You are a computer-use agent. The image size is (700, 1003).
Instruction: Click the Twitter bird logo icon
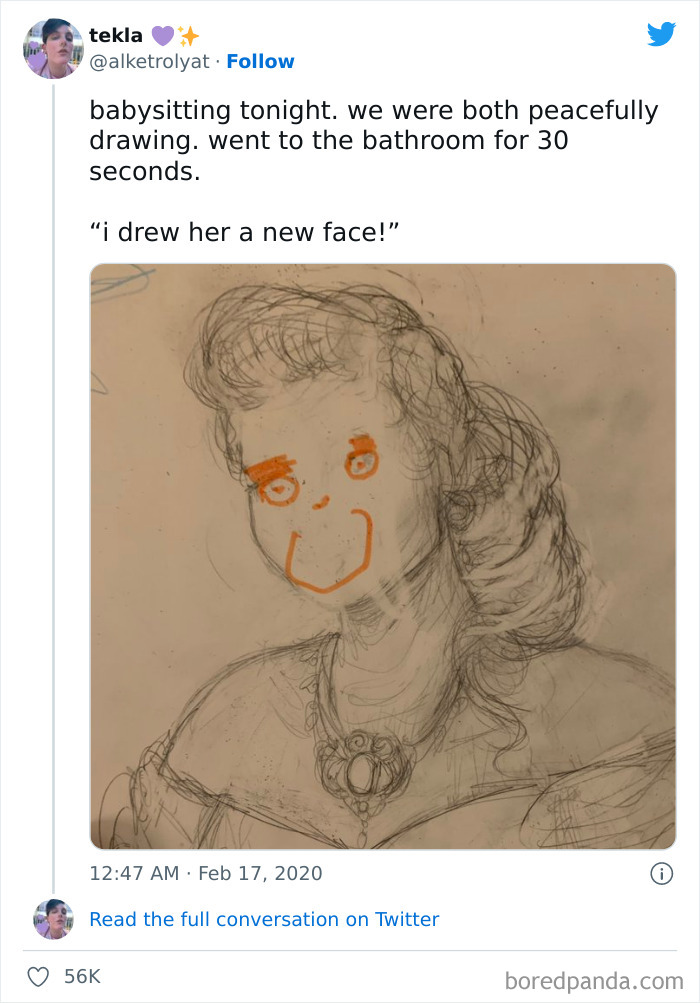pyautogui.click(x=661, y=34)
